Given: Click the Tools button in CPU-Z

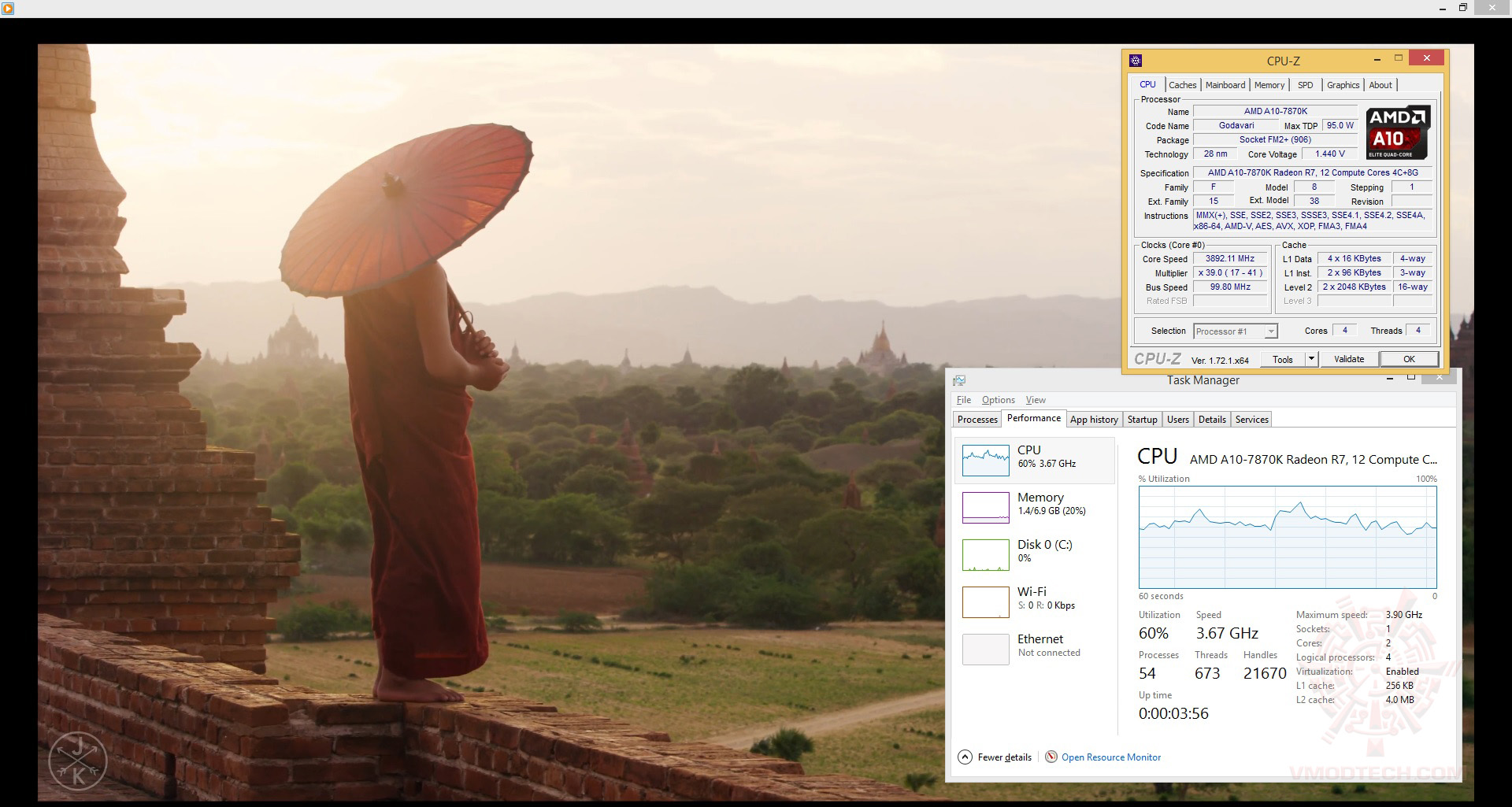Looking at the screenshot, I should click(x=1283, y=359).
